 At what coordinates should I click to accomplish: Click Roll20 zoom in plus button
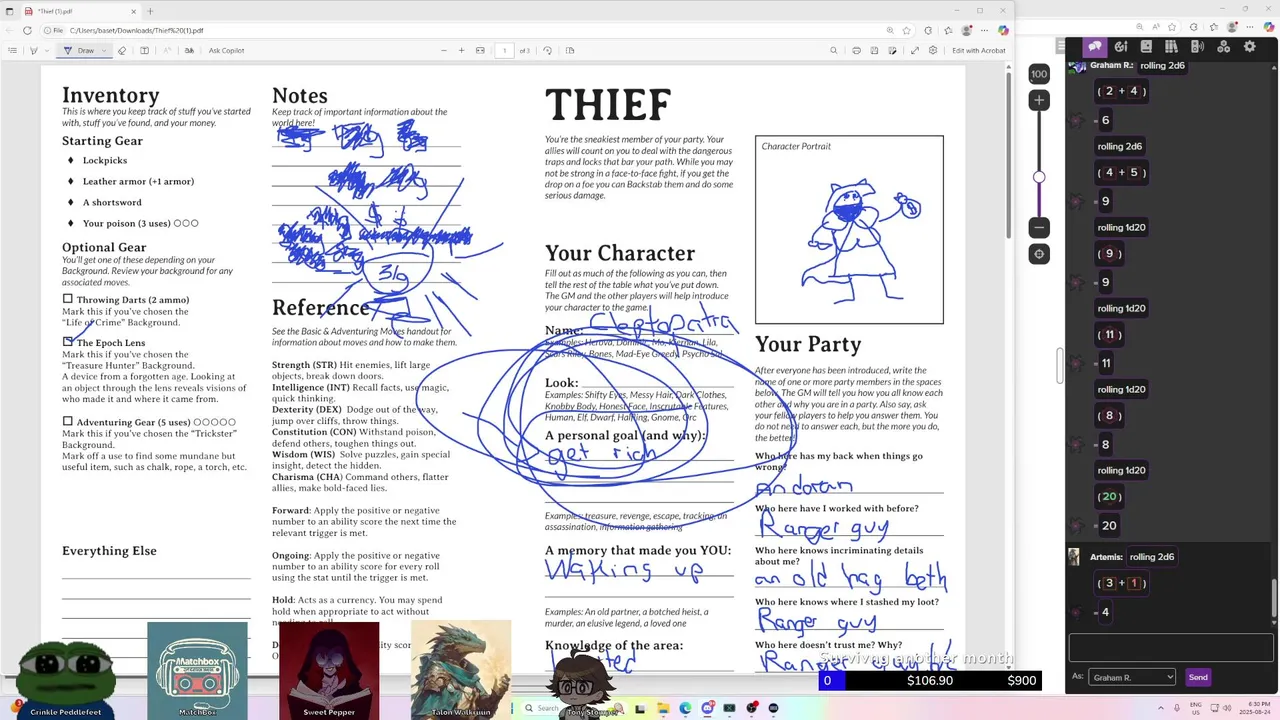click(x=1039, y=100)
